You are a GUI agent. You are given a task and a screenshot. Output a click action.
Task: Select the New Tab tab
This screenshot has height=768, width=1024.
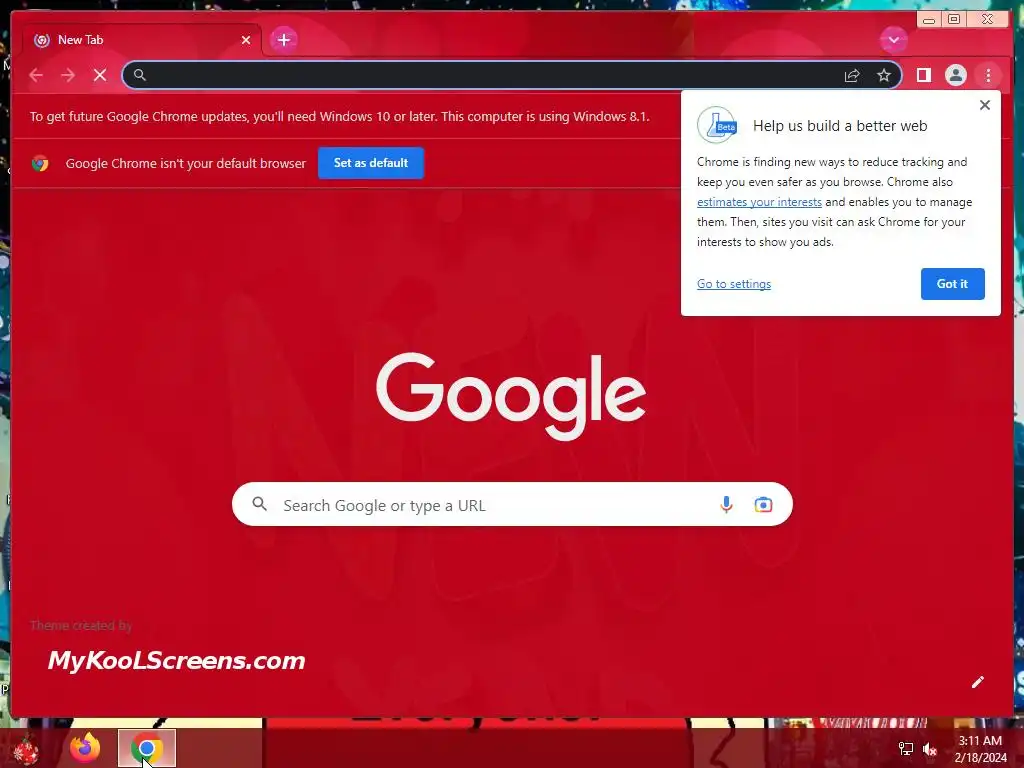(142, 40)
